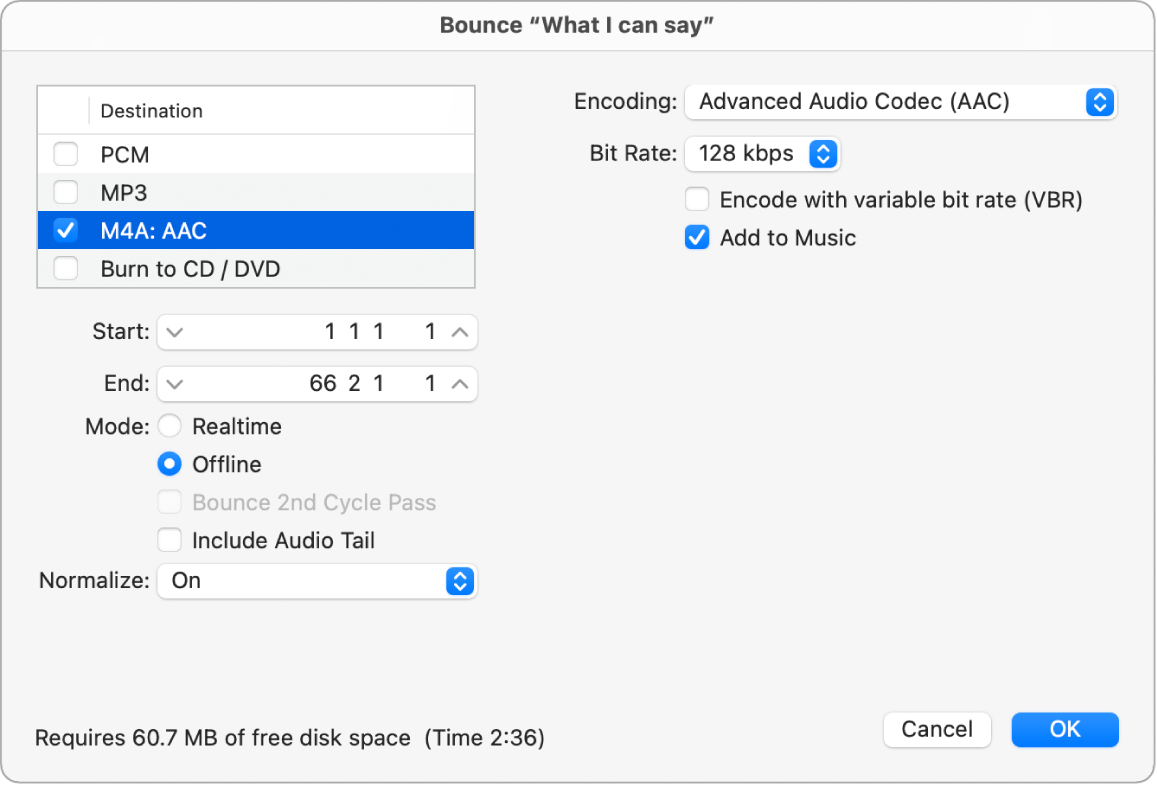The width and height of the screenshot is (1157, 785).
Task: Enable the Burn to CD / DVD checkbox
Action: (66, 269)
